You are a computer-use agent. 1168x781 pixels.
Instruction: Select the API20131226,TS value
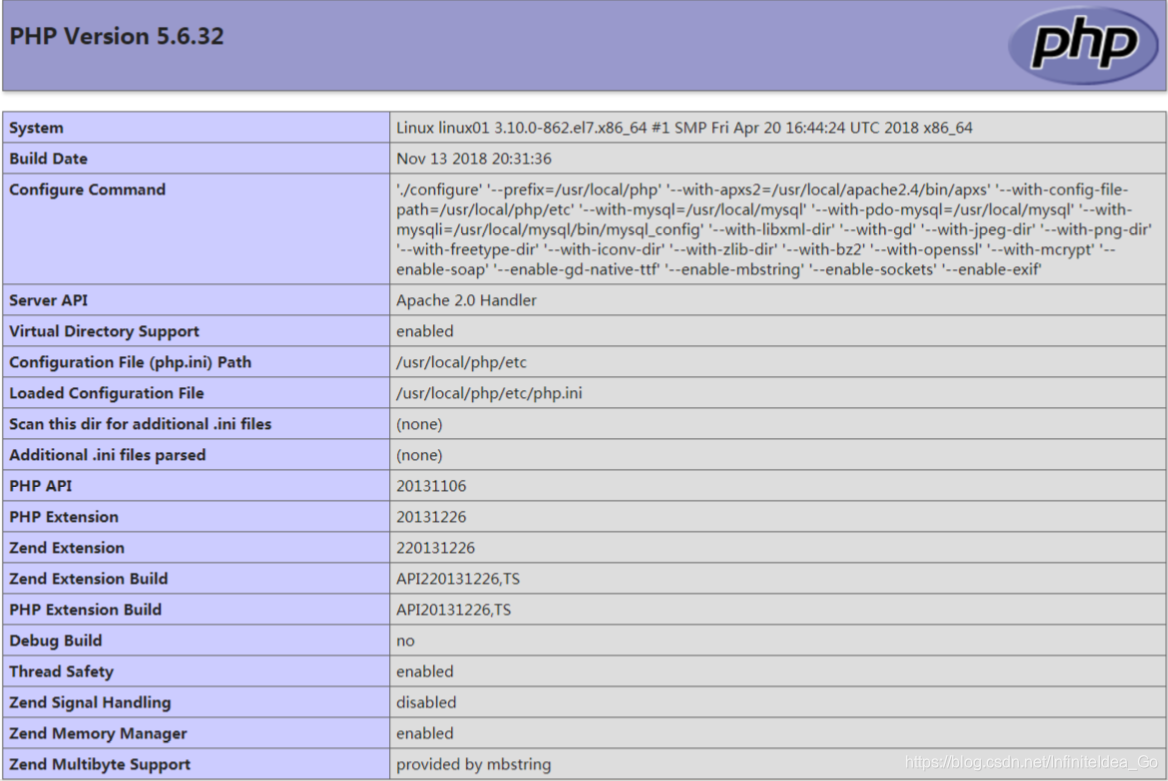click(454, 610)
